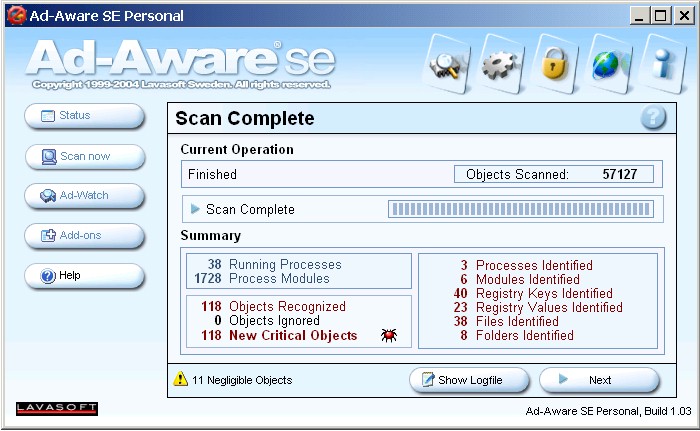The height and width of the screenshot is (431, 700).
Task: Click '11 Negligible Objects' text
Action: (242, 380)
